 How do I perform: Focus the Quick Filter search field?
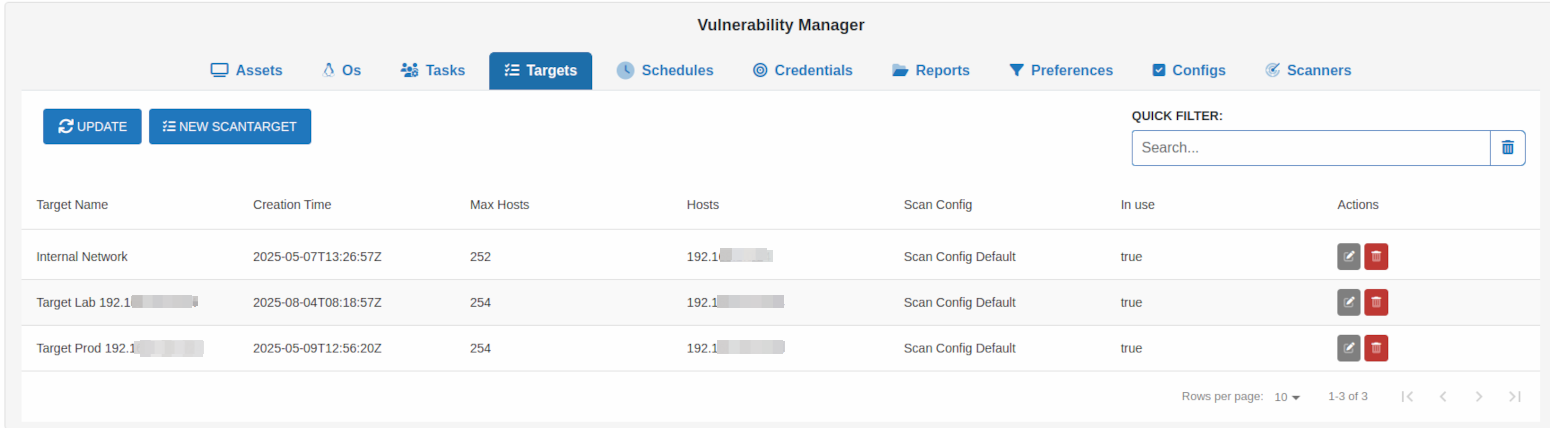click(1310, 147)
